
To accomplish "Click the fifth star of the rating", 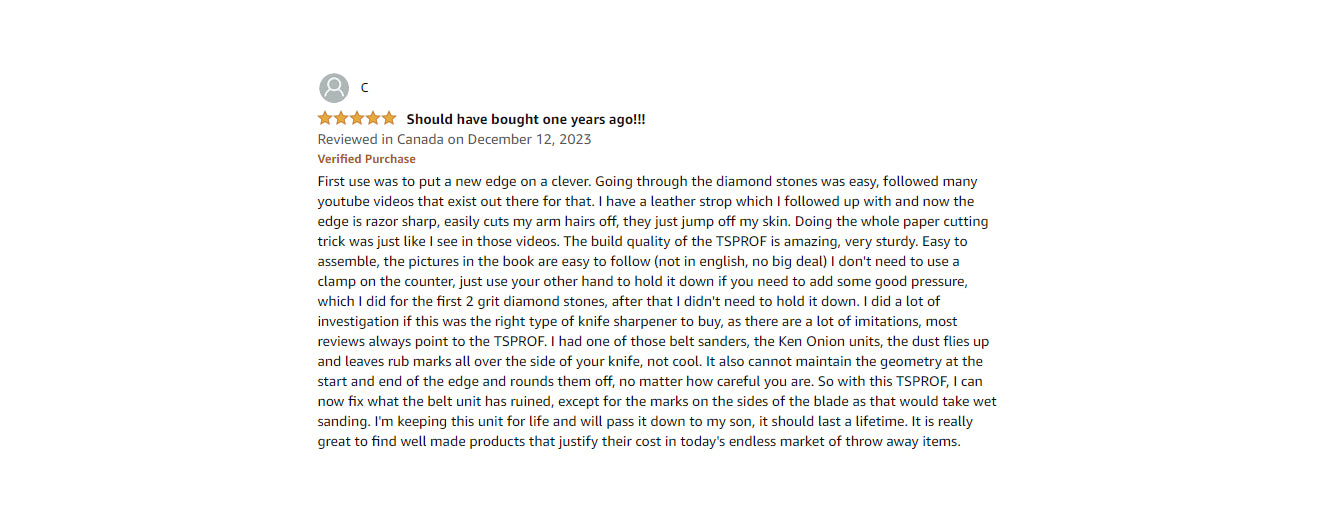I will point(389,119).
